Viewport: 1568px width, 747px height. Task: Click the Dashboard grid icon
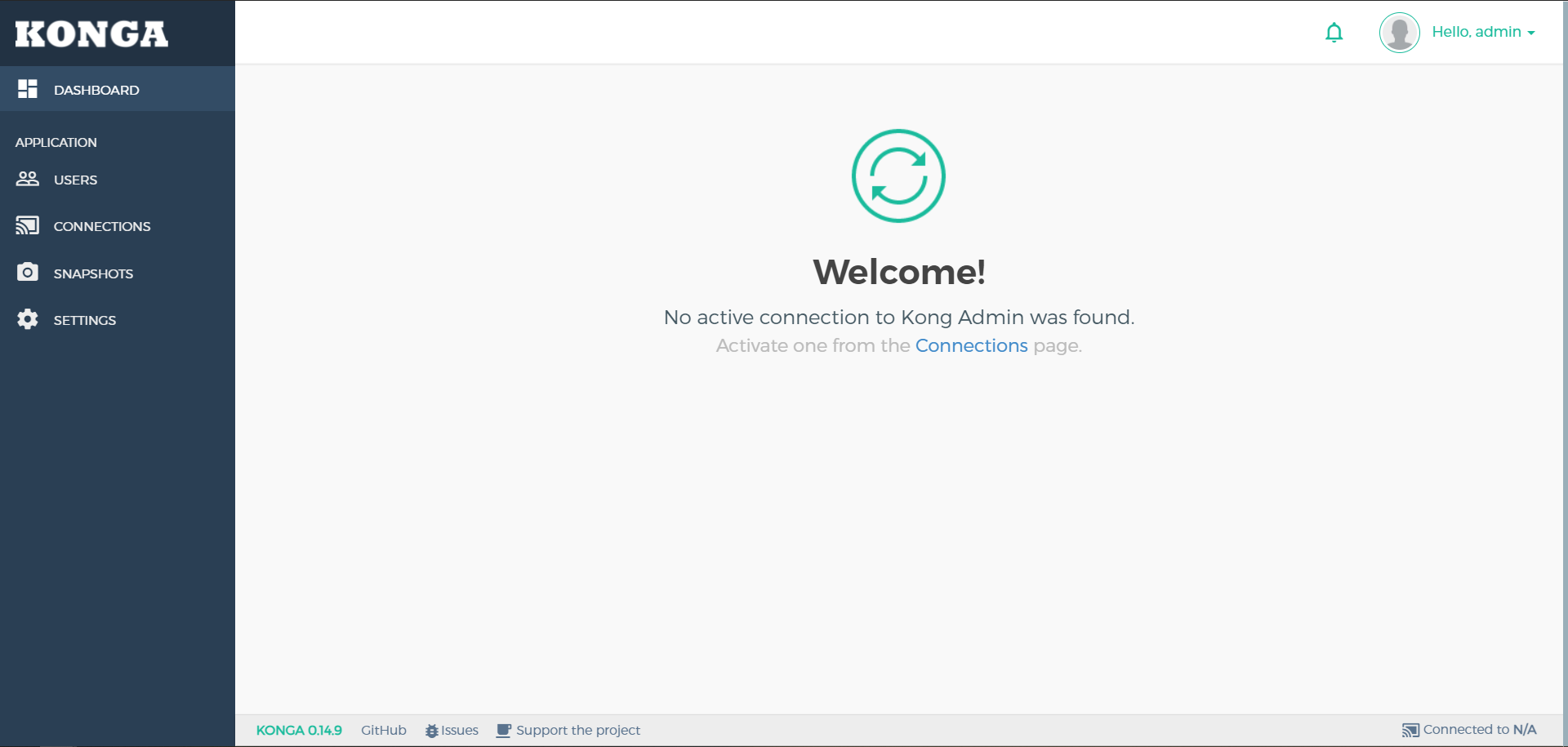point(28,89)
